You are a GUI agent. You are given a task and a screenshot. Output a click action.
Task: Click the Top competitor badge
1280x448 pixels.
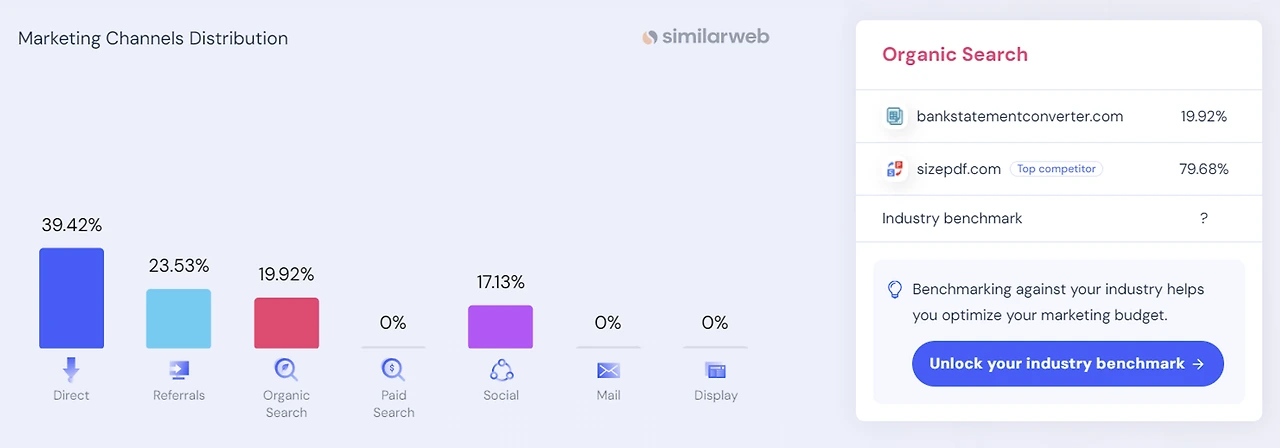coord(1056,169)
